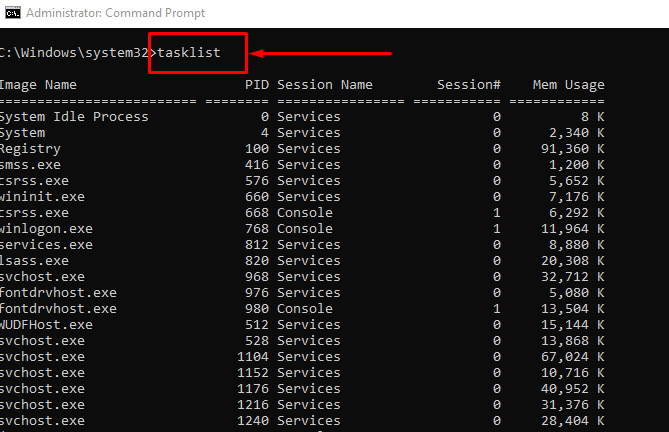This screenshot has width=669, height=432.
Task: Click the 'Session#' column header
Action: (468, 85)
